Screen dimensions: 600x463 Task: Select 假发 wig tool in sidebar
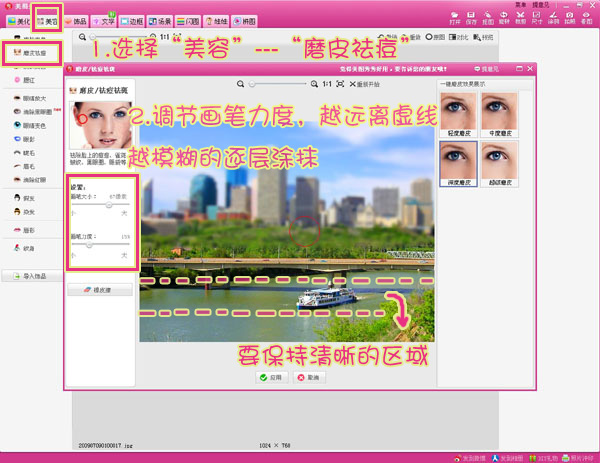[x=25, y=198]
